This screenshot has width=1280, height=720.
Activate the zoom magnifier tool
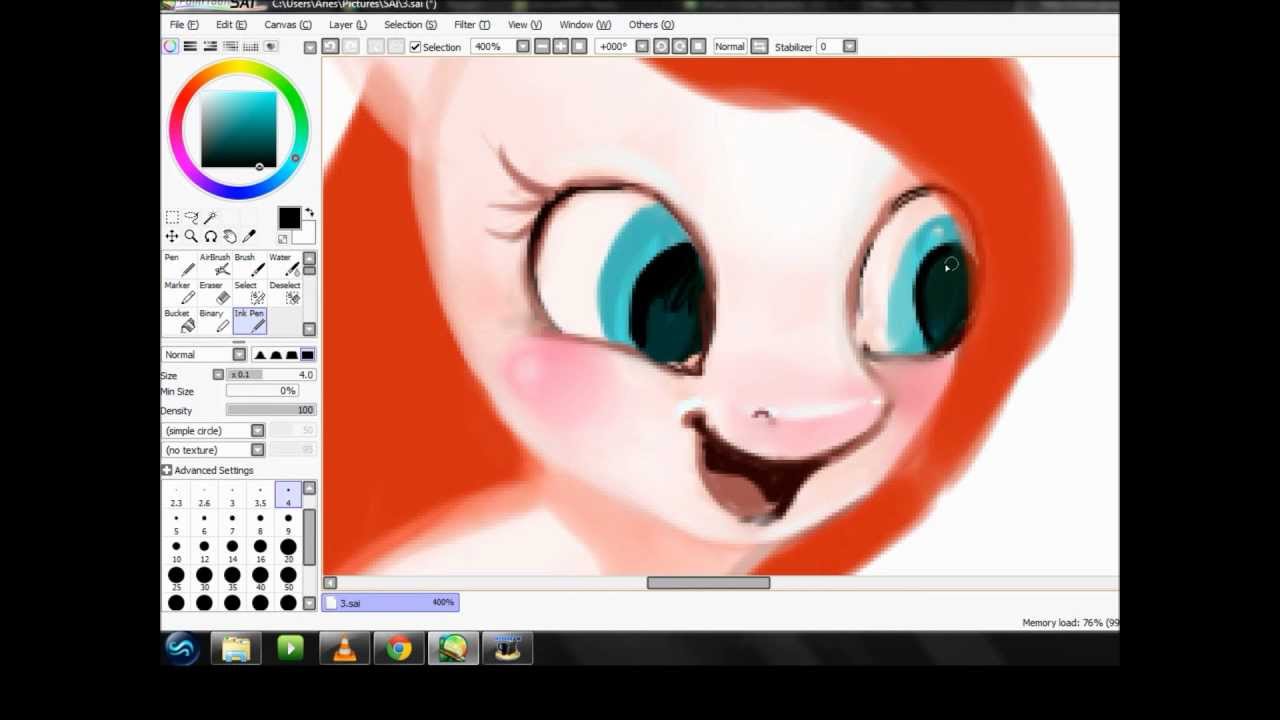[x=191, y=236]
